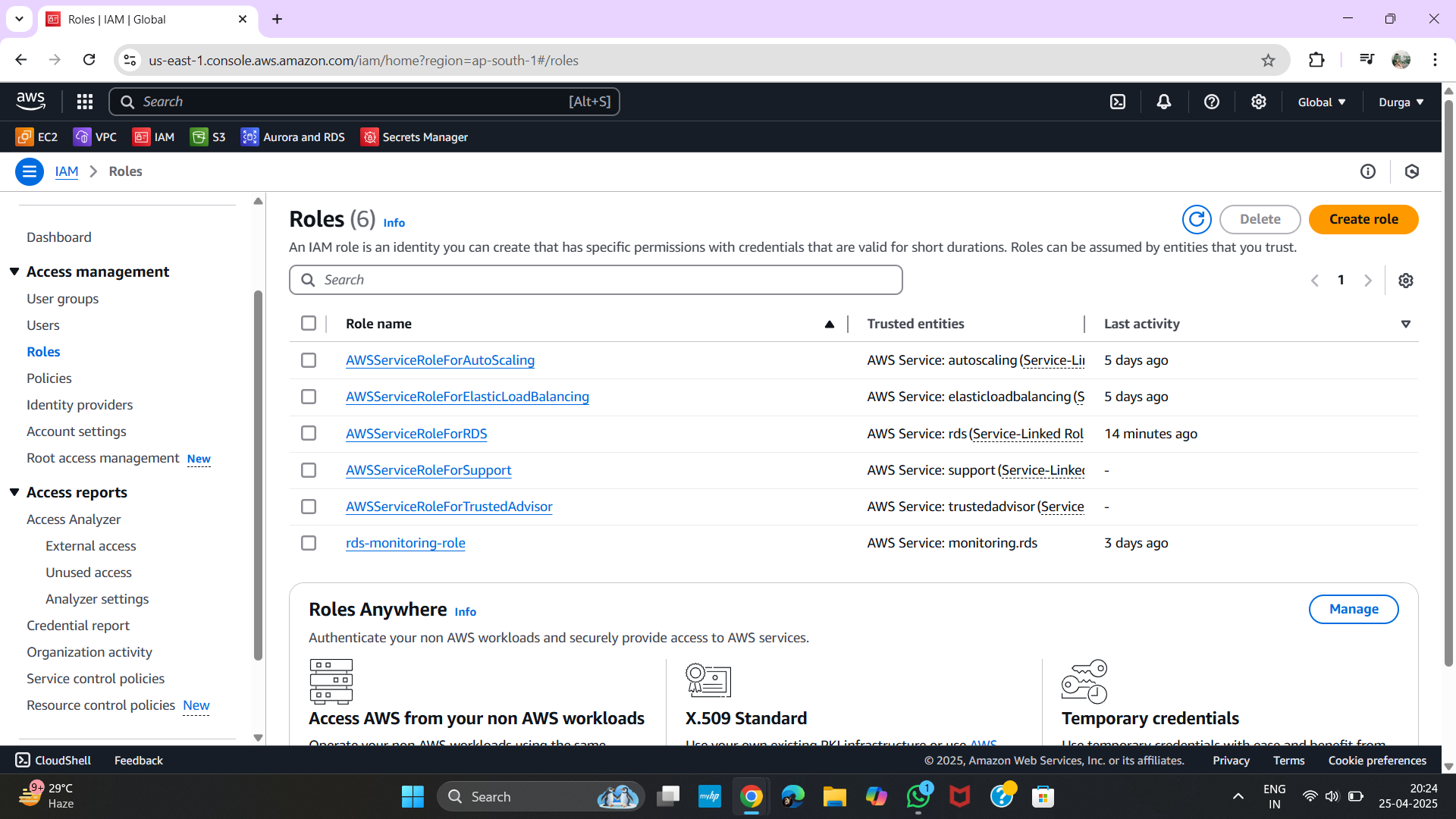The height and width of the screenshot is (819, 1456).
Task: Check the rds-monitoring-role row checkbox
Action: point(309,543)
